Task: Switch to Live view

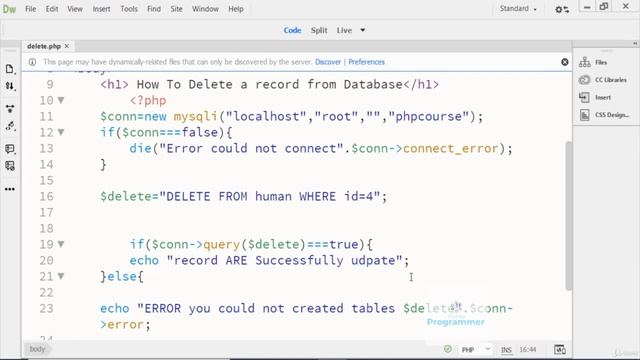Action: [344, 30]
